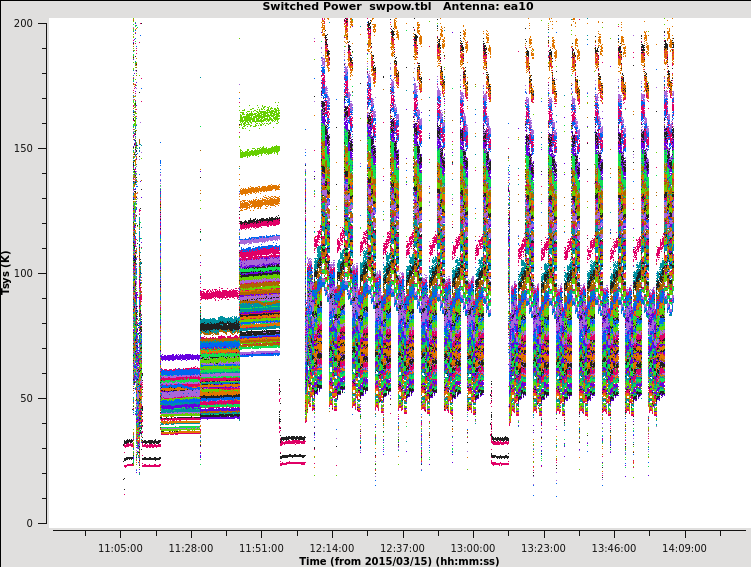Click the 'Tsys (K)' y-axis label
The height and width of the screenshot is (567, 751).
click(7, 272)
